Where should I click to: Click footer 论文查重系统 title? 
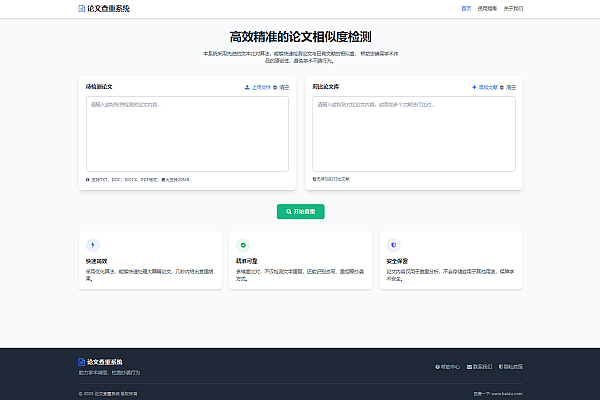click(x=104, y=362)
